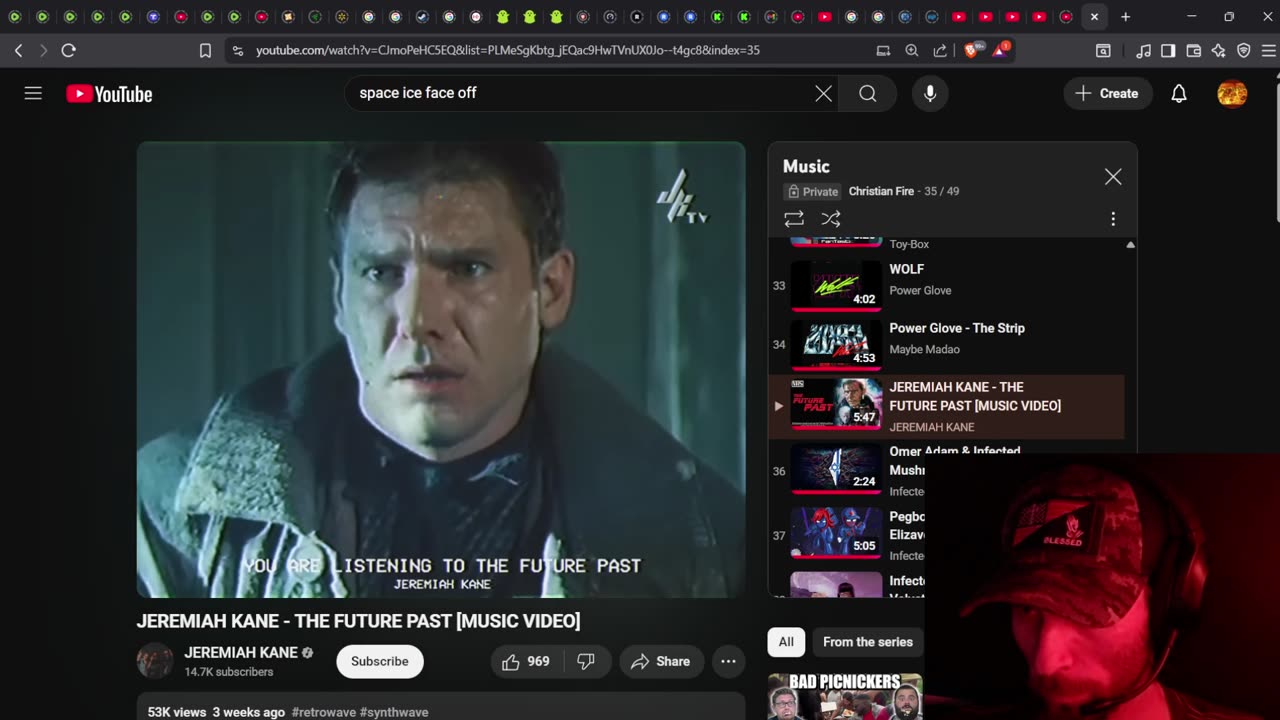Start voice search with the microphone
This screenshot has width=1280, height=720.
[930, 93]
